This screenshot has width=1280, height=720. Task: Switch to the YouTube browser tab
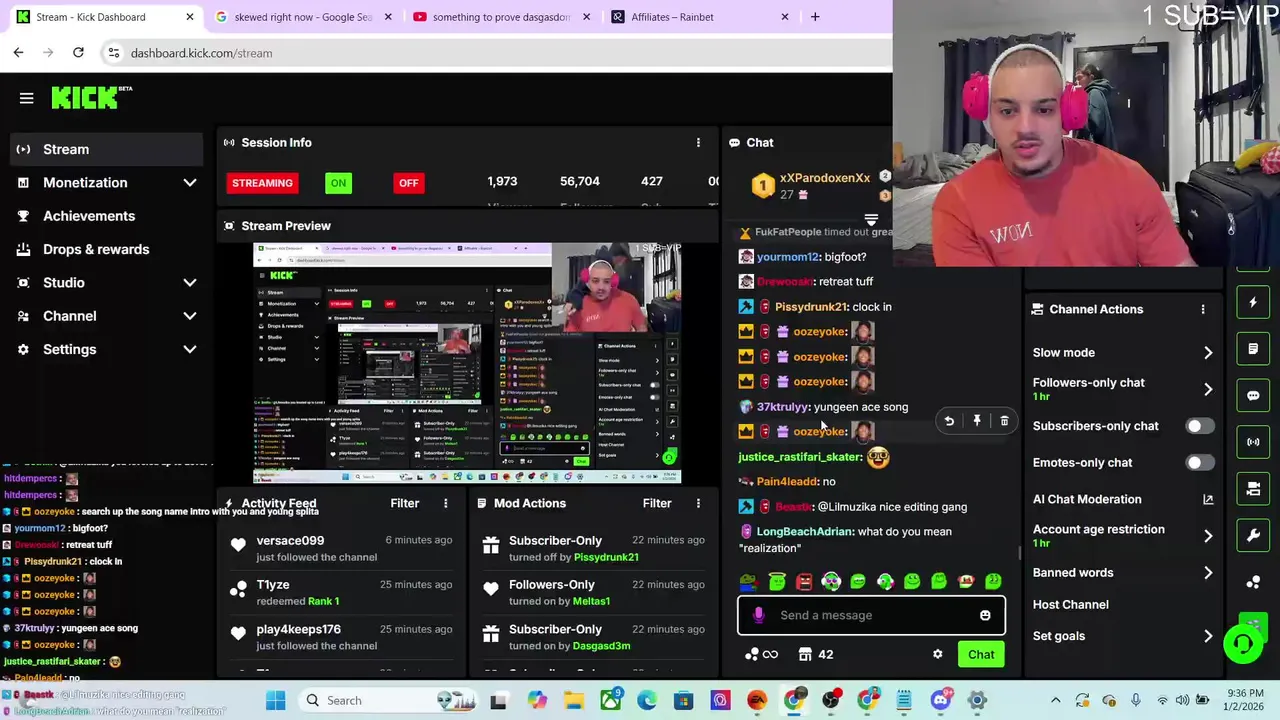pyautogui.click(x=501, y=17)
